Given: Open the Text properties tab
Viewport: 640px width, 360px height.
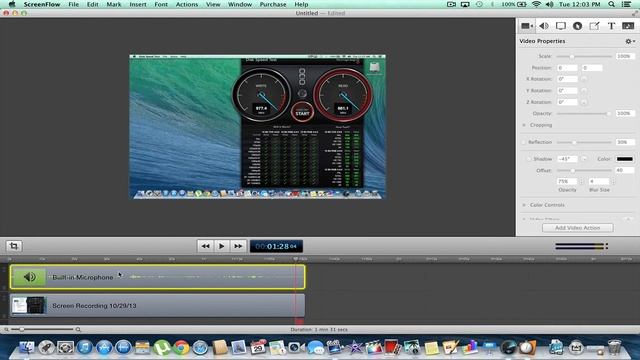Looking at the screenshot, I should (611, 26).
